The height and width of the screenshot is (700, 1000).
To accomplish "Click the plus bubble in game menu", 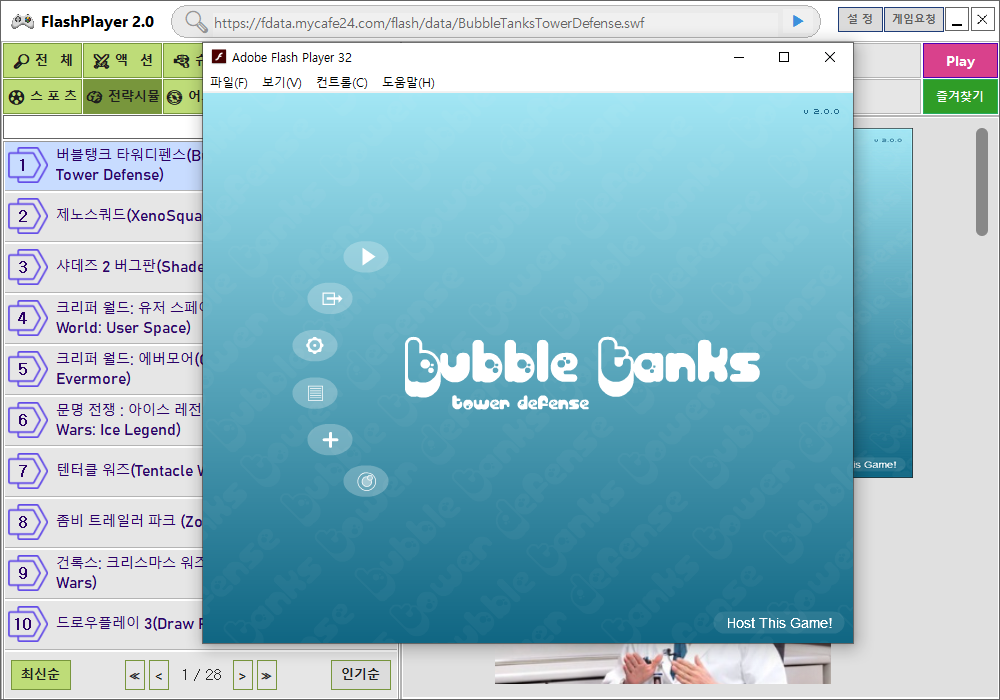I will (330, 440).
